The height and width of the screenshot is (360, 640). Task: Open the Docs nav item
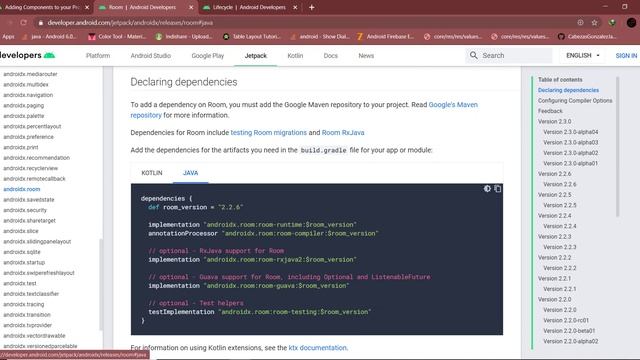[331, 56]
